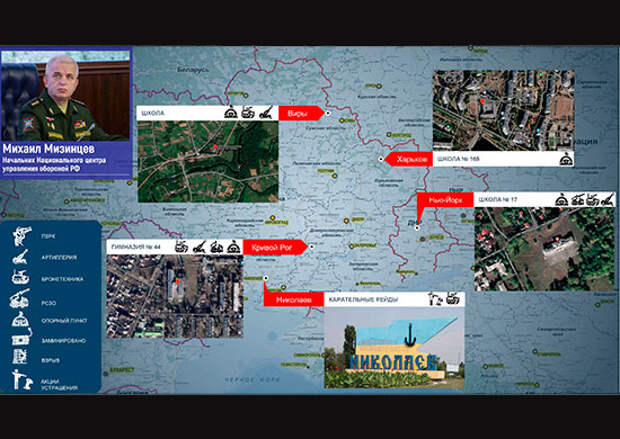Click the red Николаев location tag
The image size is (620, 439).
[290, 298]
